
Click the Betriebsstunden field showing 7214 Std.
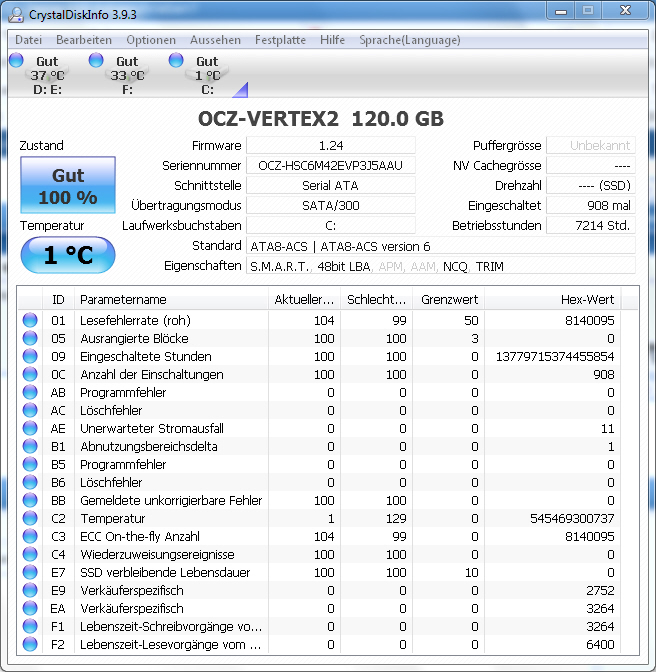(591, 225)
